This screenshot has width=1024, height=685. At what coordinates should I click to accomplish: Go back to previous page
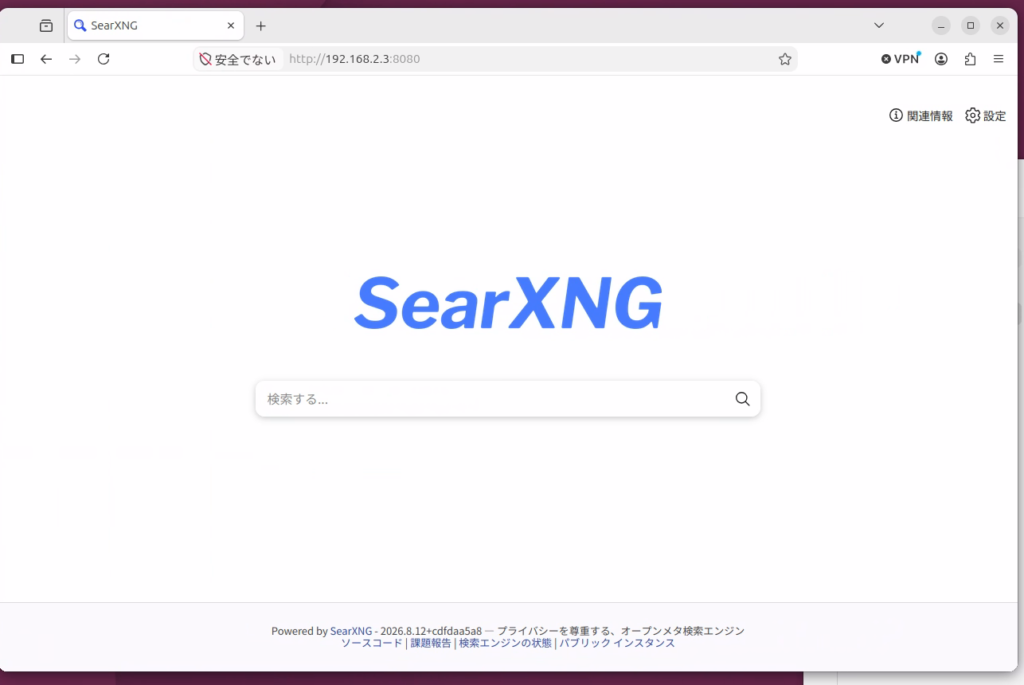[x=46, y=59]
